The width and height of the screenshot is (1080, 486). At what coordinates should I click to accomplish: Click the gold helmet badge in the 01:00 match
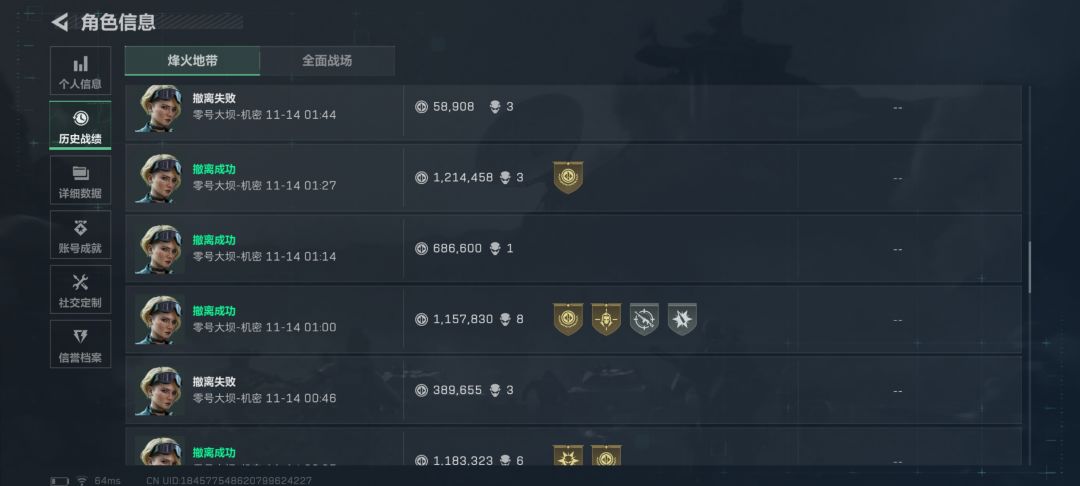coord(606,319)
